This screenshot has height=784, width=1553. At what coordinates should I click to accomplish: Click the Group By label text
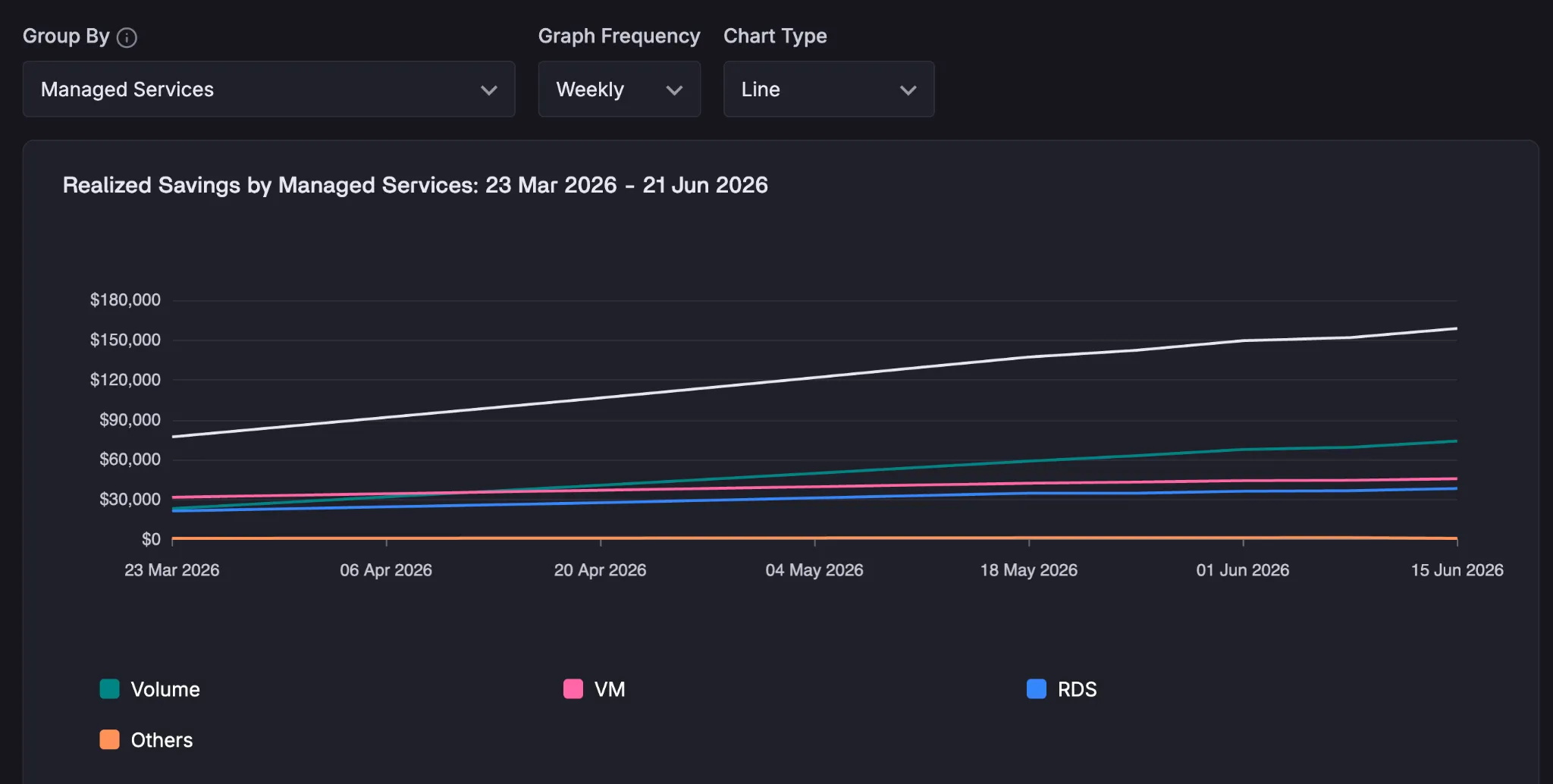click(x=66, y=36)
